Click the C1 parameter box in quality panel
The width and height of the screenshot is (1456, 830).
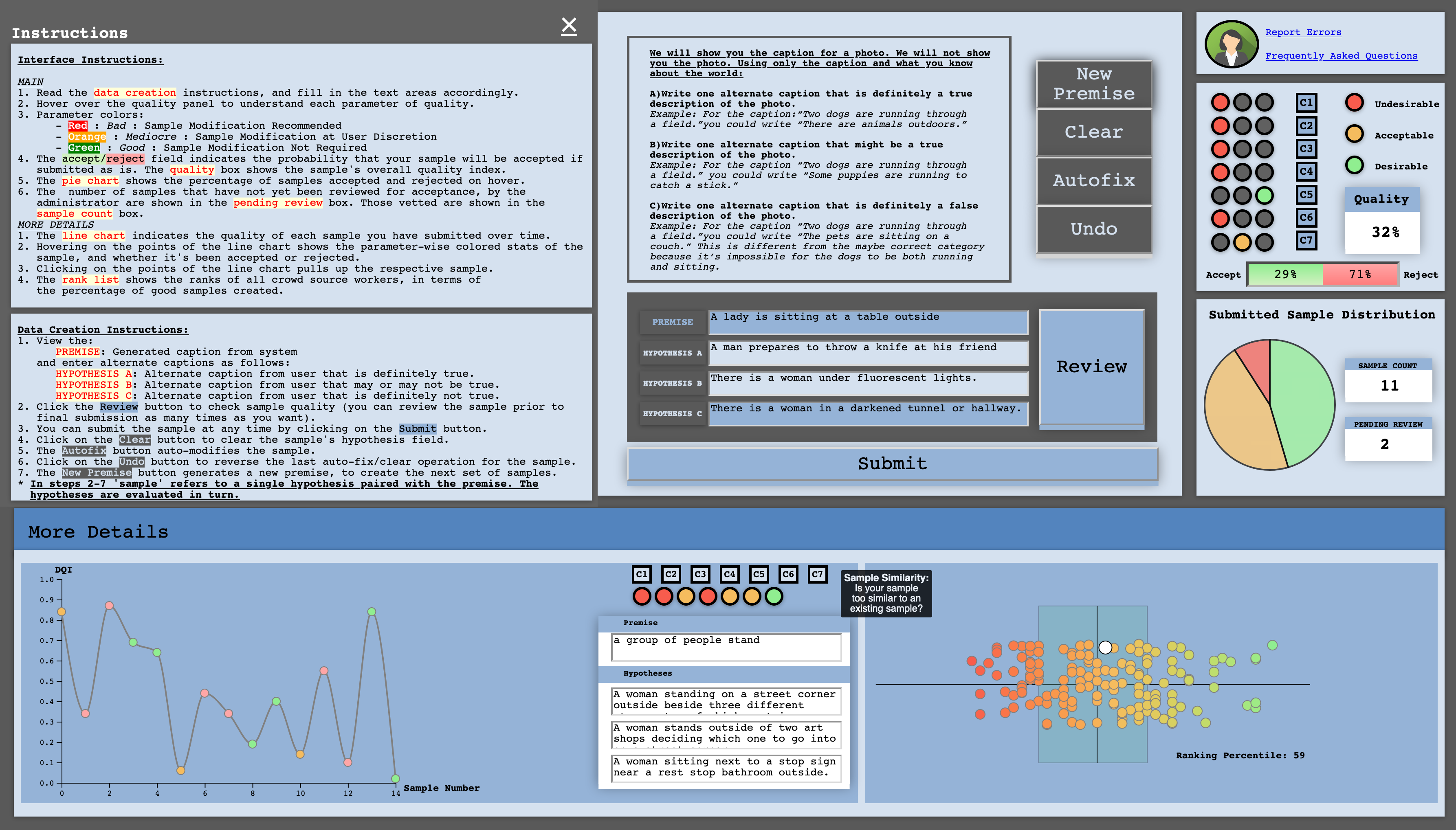click(1306, 103)
